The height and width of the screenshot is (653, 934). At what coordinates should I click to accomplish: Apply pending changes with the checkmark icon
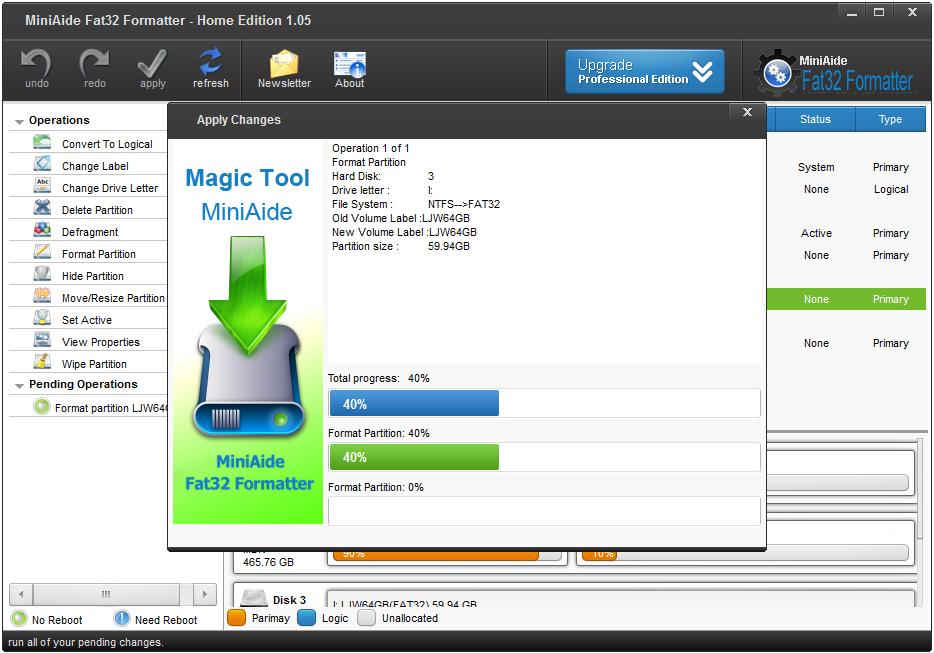(152, 63)
